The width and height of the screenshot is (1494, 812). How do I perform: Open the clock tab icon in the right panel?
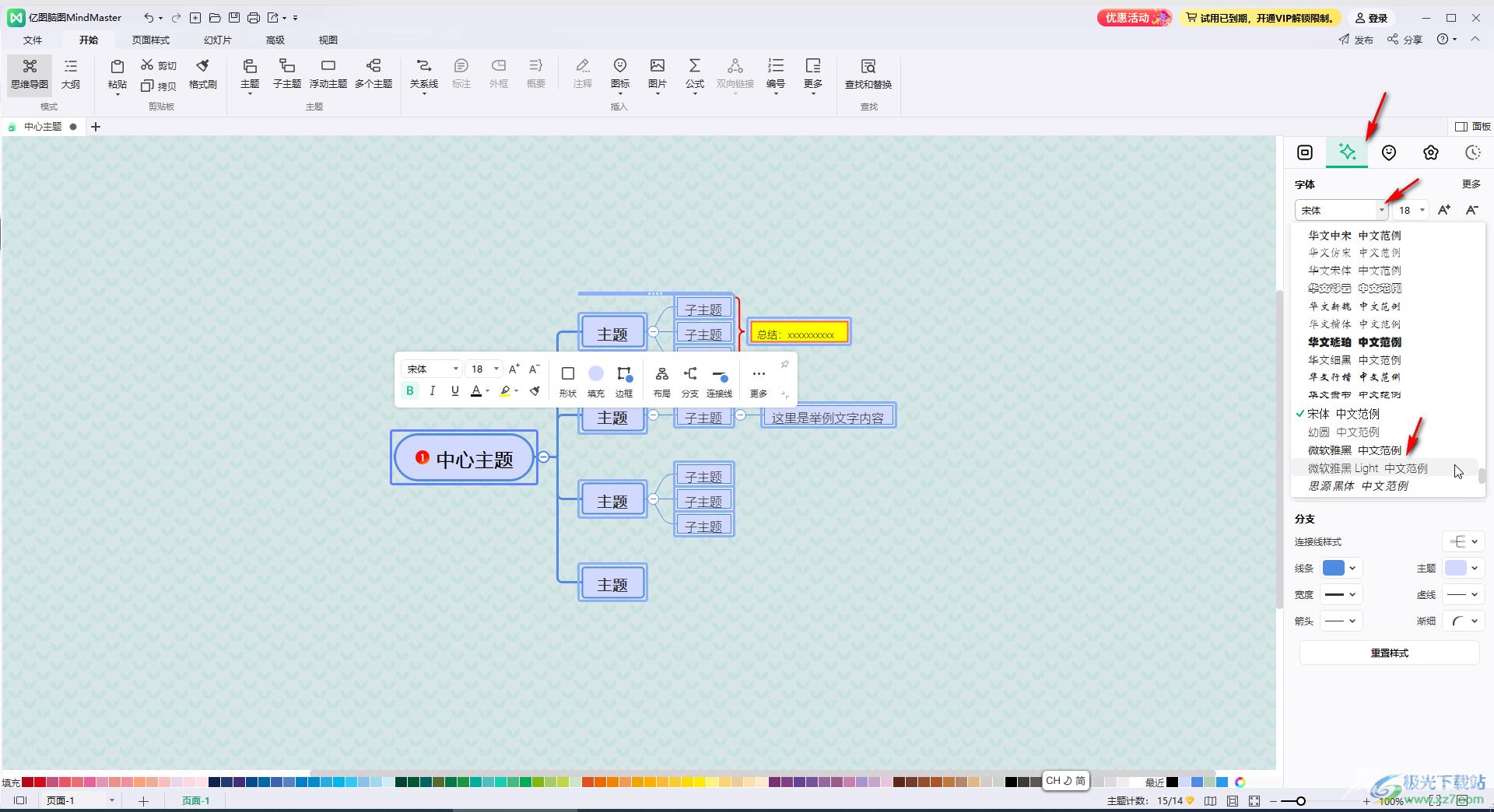[x=1472, y=152]
